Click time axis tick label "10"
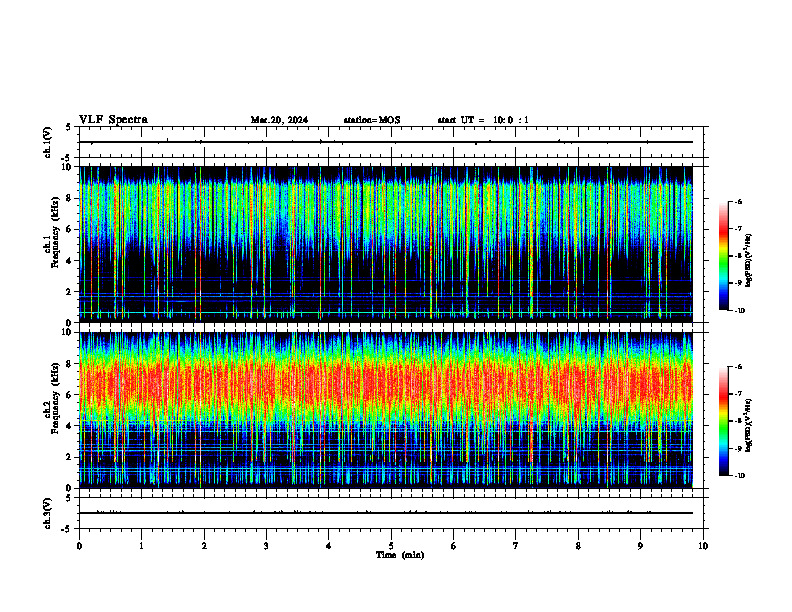Image resolution: width=792 pixels, height=612 pixels. click(703, 546)
